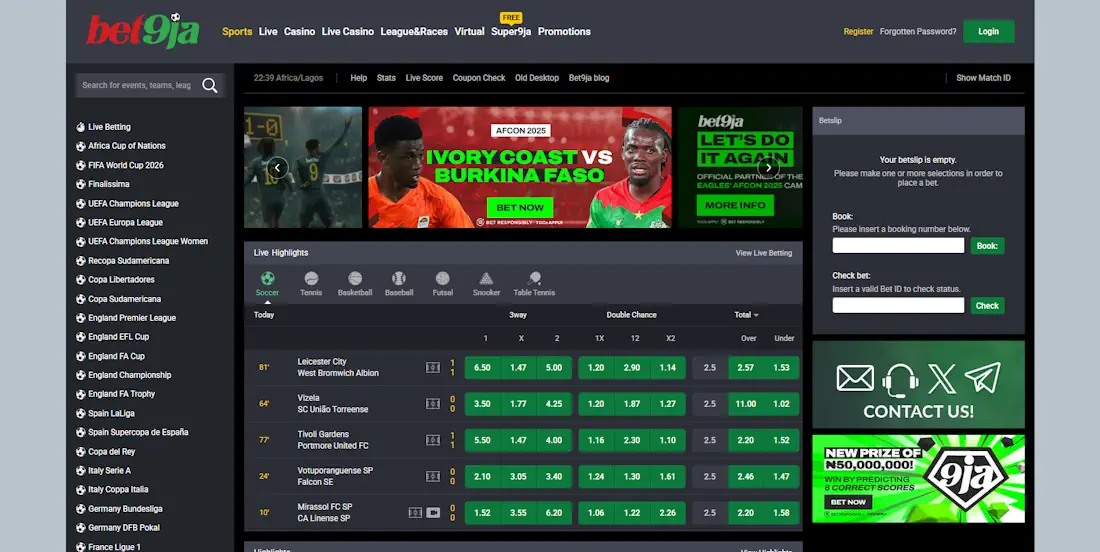Open pitch tracker icon for Votuporanguense SP match
Image resolution: width=1100 pixels, height=552 pixels.
pos(433,476)
